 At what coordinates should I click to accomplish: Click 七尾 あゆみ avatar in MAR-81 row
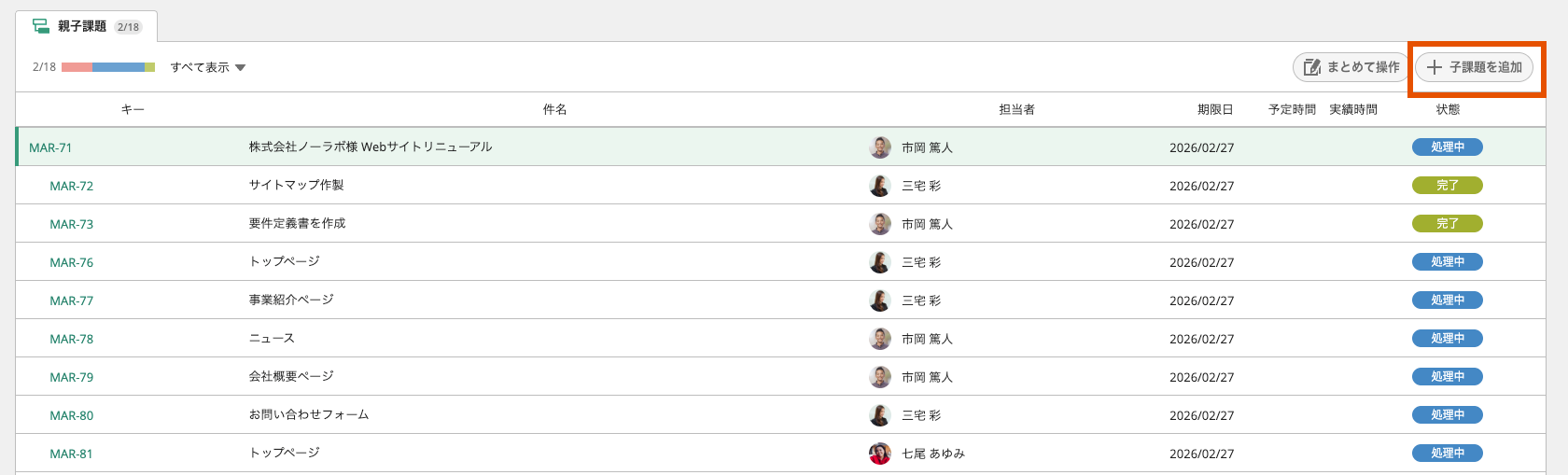(880, 454)
